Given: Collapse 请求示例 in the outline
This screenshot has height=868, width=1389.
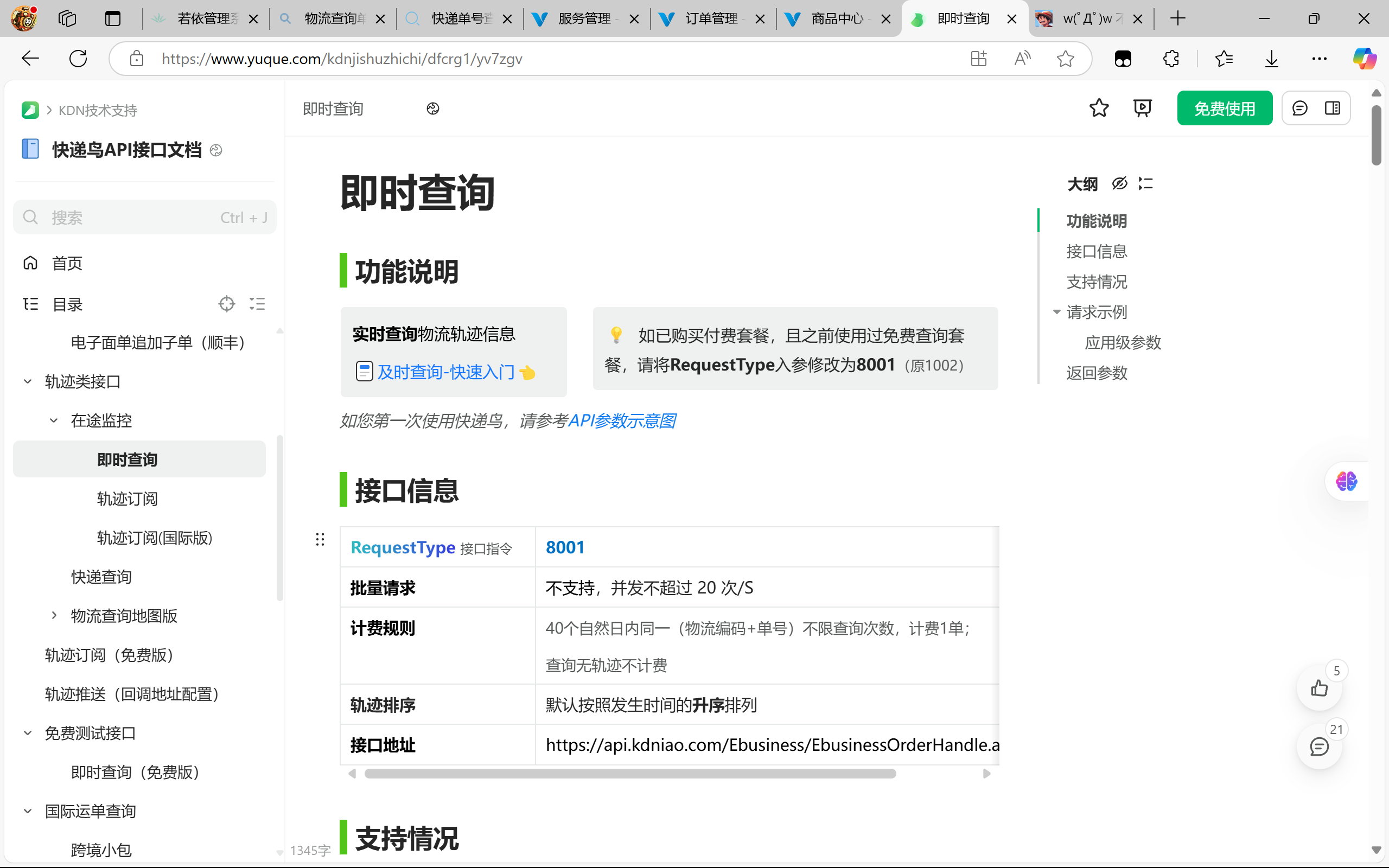Looking at the screenshot, I should pyautogui.click(x=1056, y=312).
